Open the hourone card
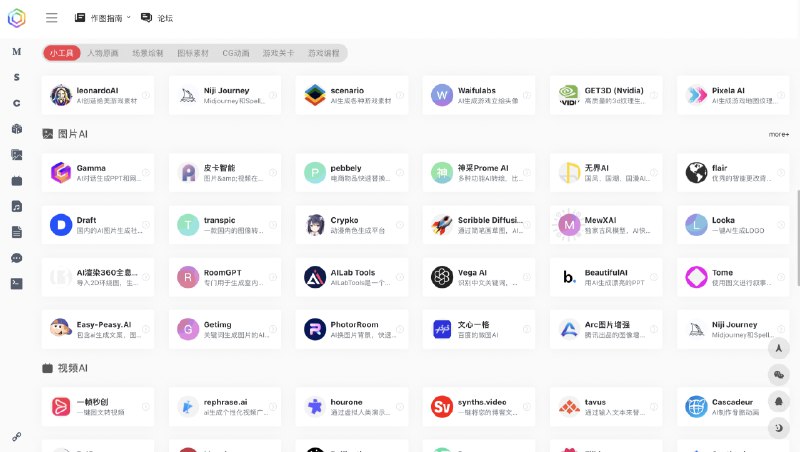800x452 pixels. 352,407
